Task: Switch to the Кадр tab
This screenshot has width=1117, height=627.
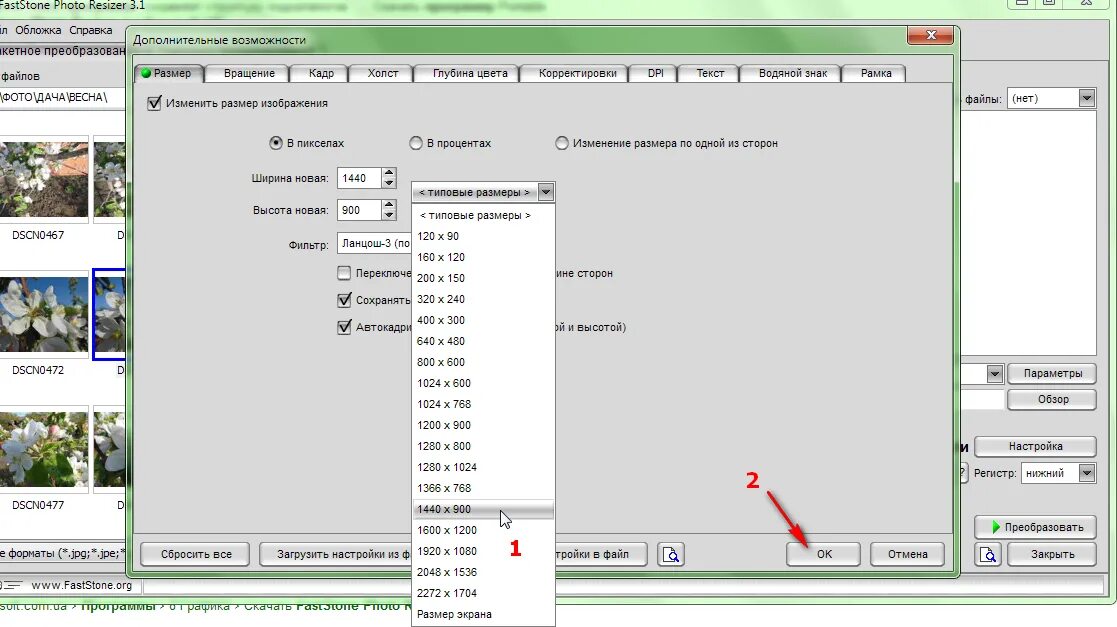Action: coord(321,73)
